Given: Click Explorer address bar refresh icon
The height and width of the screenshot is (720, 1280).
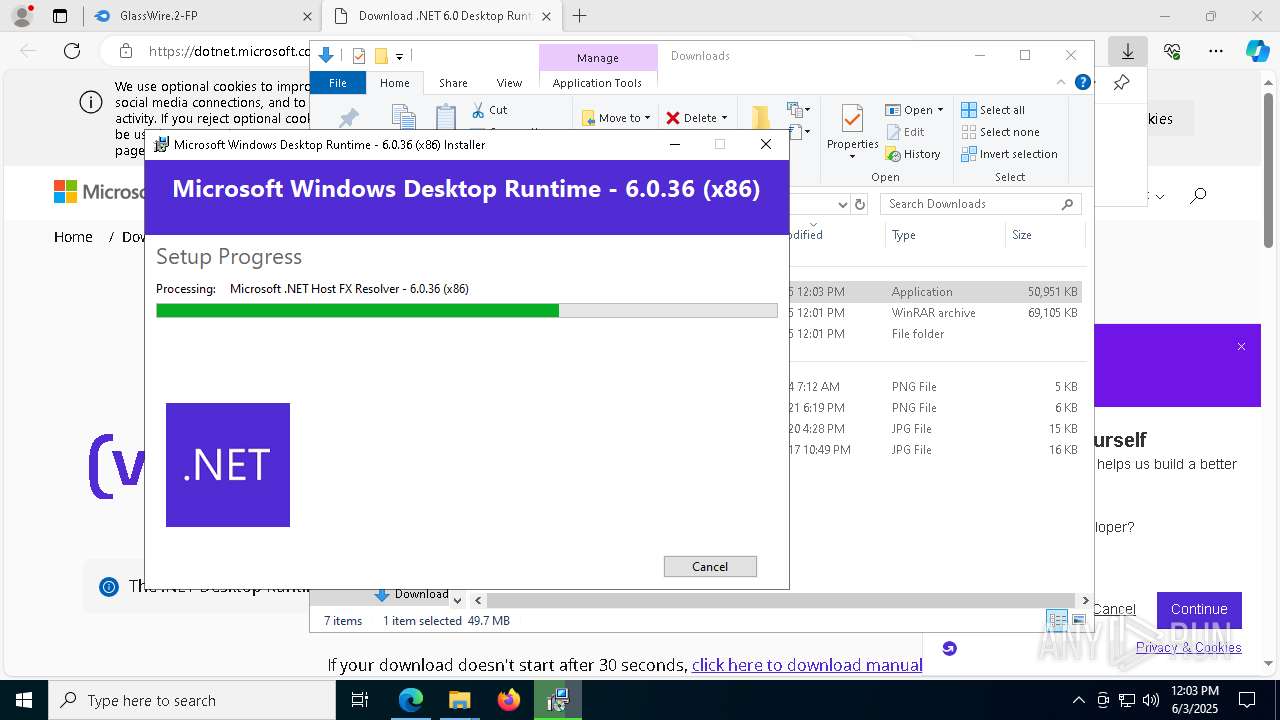Looking at the screenshot, I should pos(860,204).
